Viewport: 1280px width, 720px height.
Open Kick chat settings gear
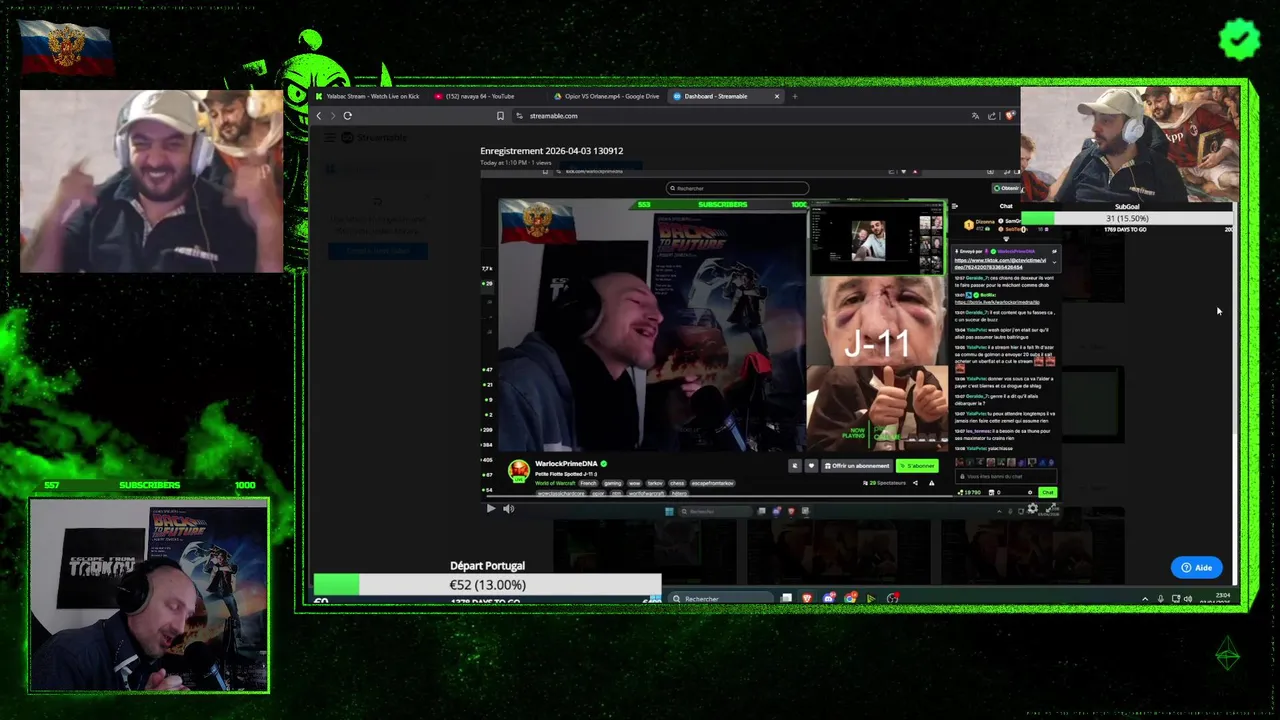[x=1030, y=492]
